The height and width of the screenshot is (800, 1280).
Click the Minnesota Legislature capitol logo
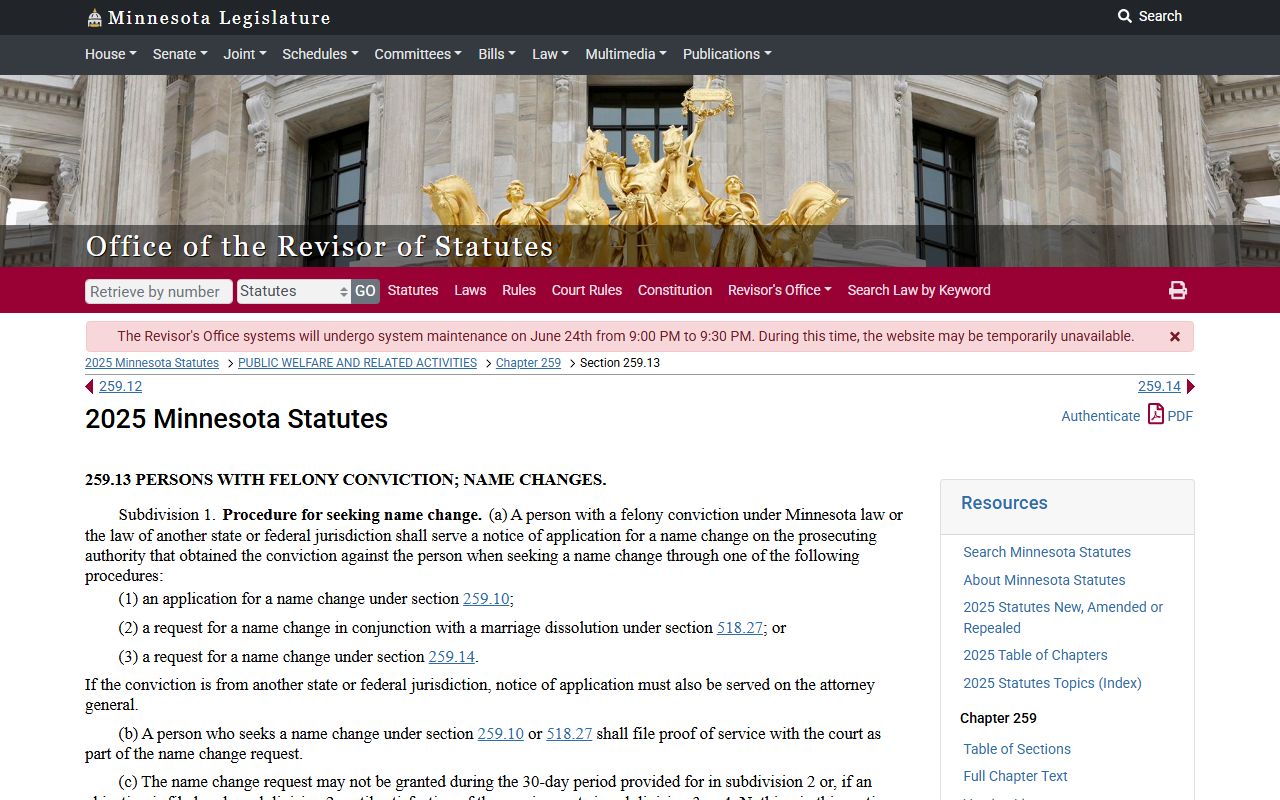tap(94, 18)
